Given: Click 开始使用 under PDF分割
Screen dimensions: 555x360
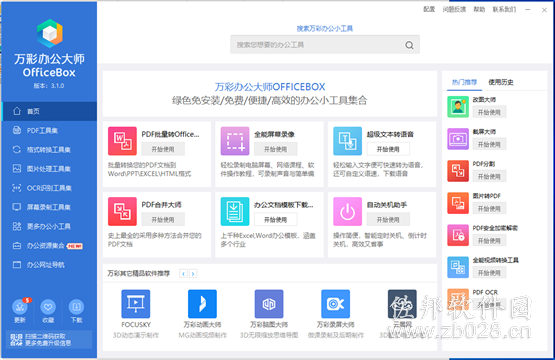Looking at the screenshot, I should 489,176.
